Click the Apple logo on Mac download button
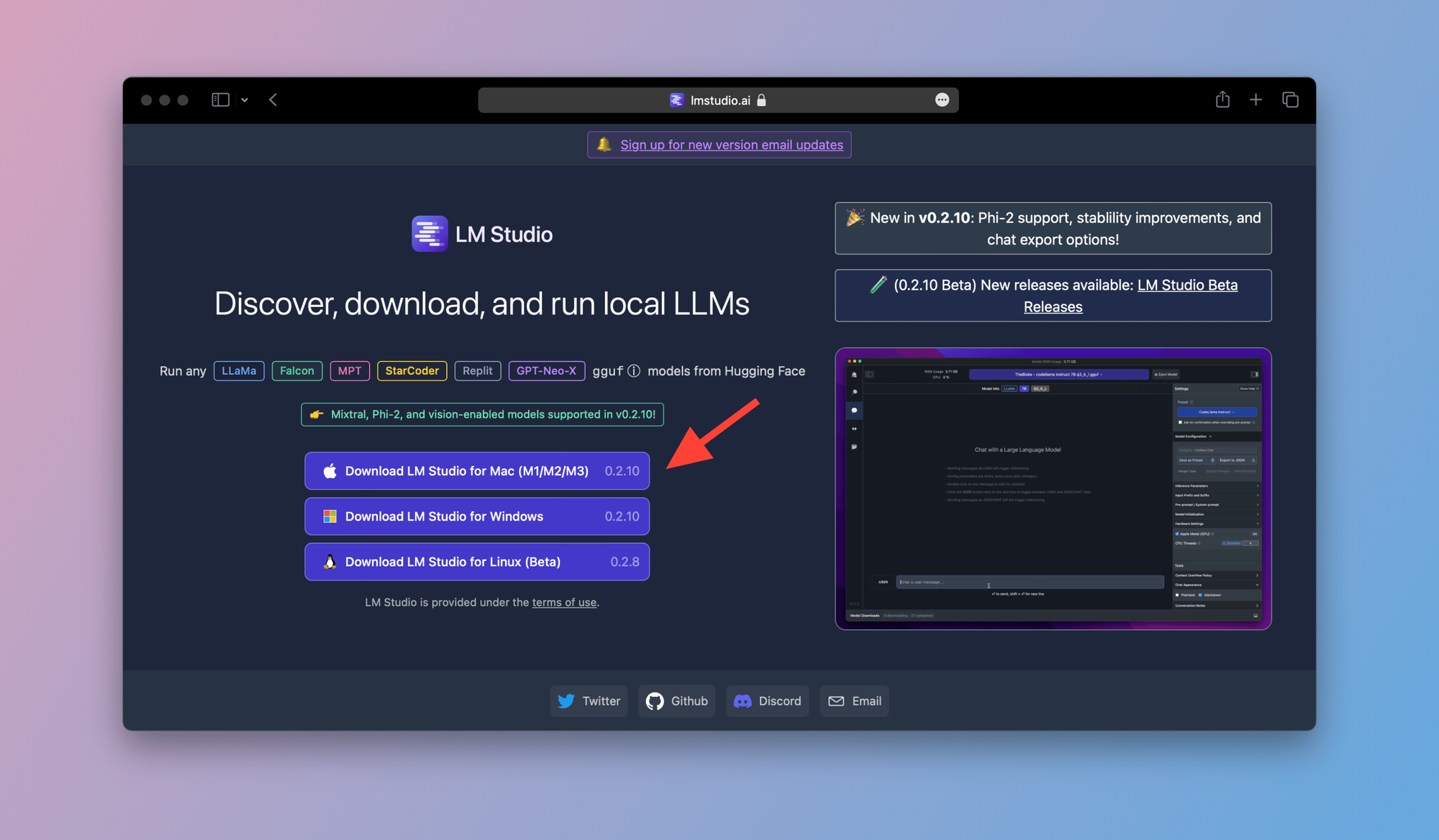Image resolution: width=1439 pixels, height=840 pixels. (x=330, y=470)
